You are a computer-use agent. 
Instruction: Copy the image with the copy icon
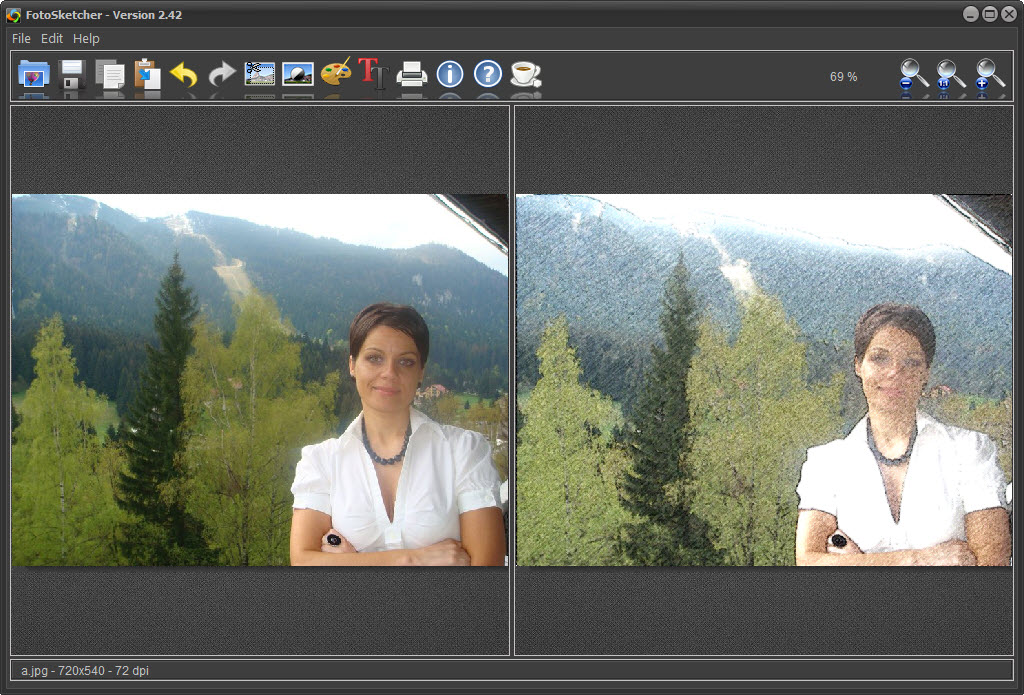(x=110, y=75)
